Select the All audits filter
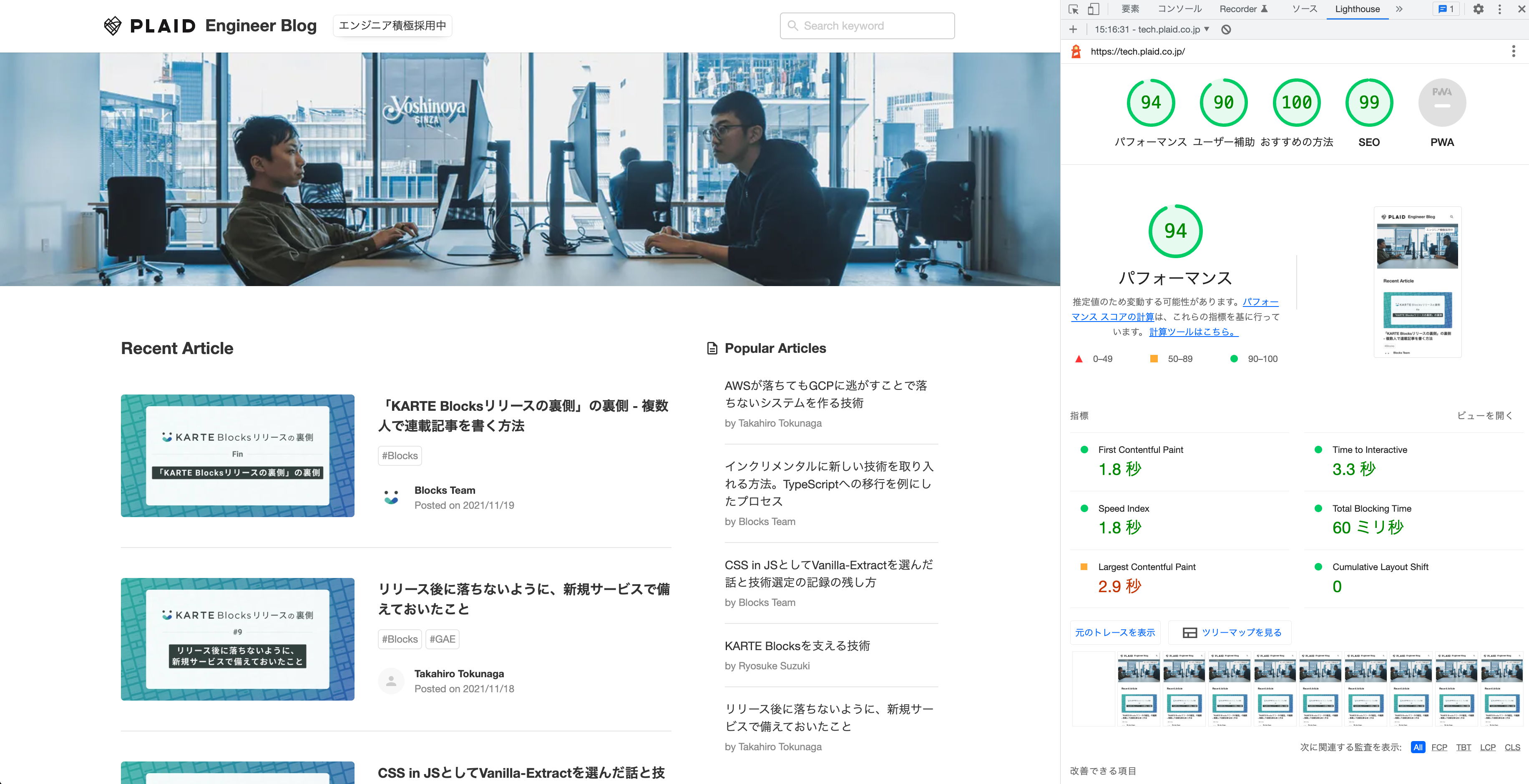The height and width of the screenshot is (784, 1529). (1417, 747)
